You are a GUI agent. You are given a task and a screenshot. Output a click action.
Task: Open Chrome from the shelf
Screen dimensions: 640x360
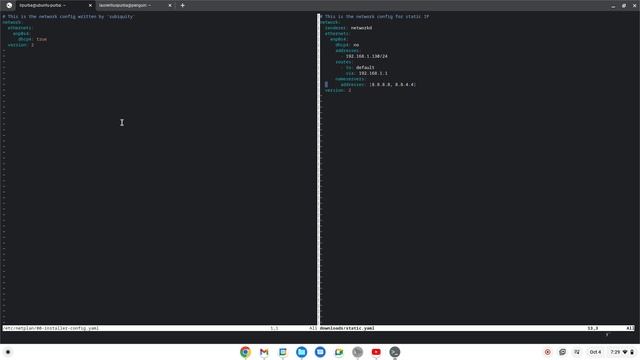point(245,352)
